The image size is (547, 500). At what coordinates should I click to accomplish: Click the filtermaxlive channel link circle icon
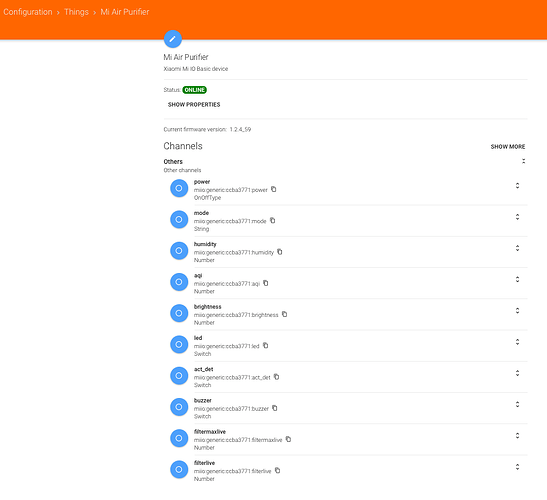179,438
